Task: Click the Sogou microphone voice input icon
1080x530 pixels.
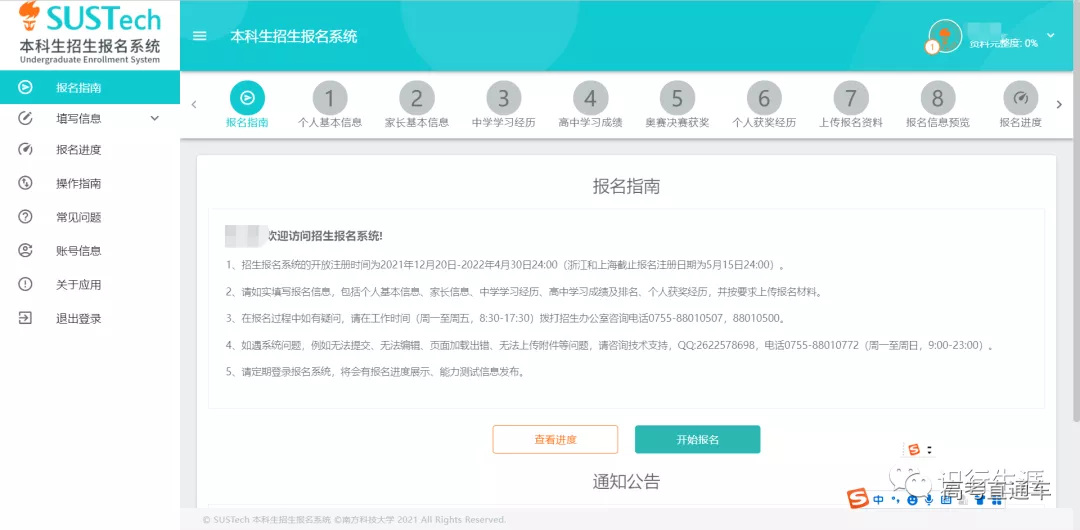Action: (929, 500)
